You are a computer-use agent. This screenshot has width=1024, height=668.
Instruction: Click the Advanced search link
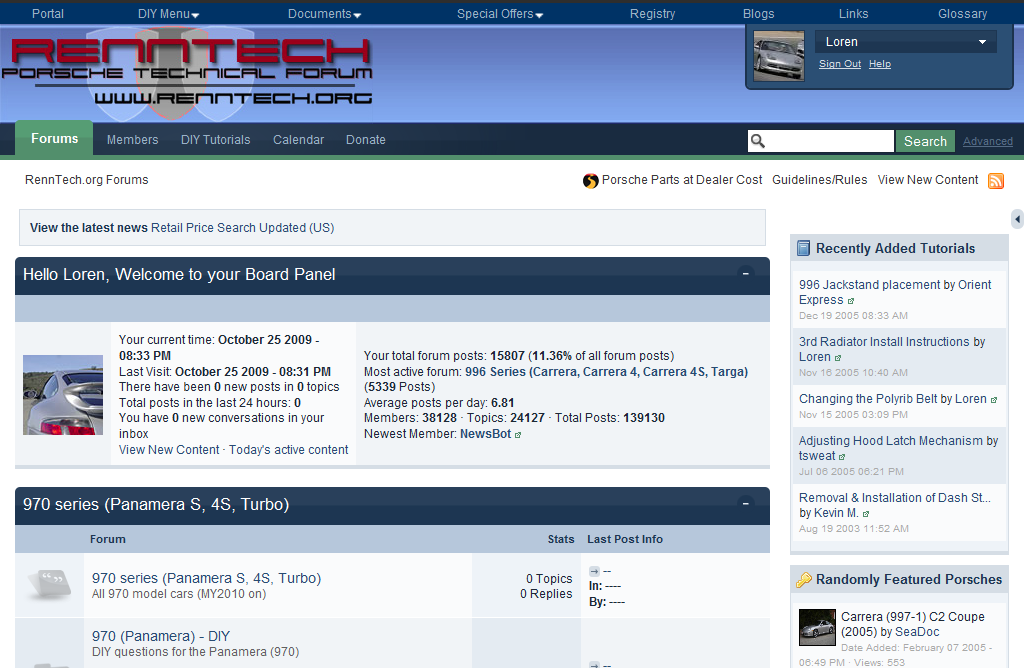[987, 141]
